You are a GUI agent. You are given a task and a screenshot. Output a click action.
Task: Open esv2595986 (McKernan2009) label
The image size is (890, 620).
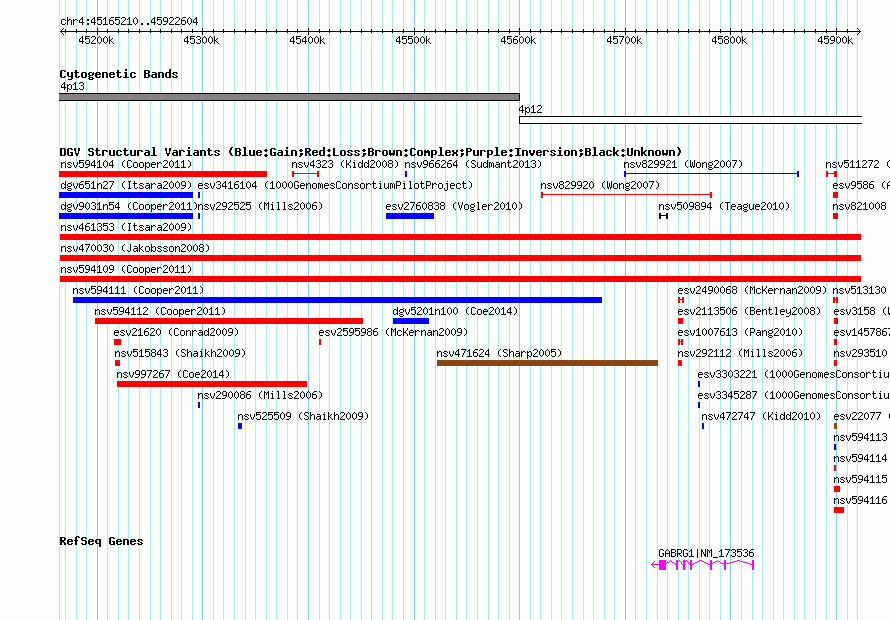(393, 332)
